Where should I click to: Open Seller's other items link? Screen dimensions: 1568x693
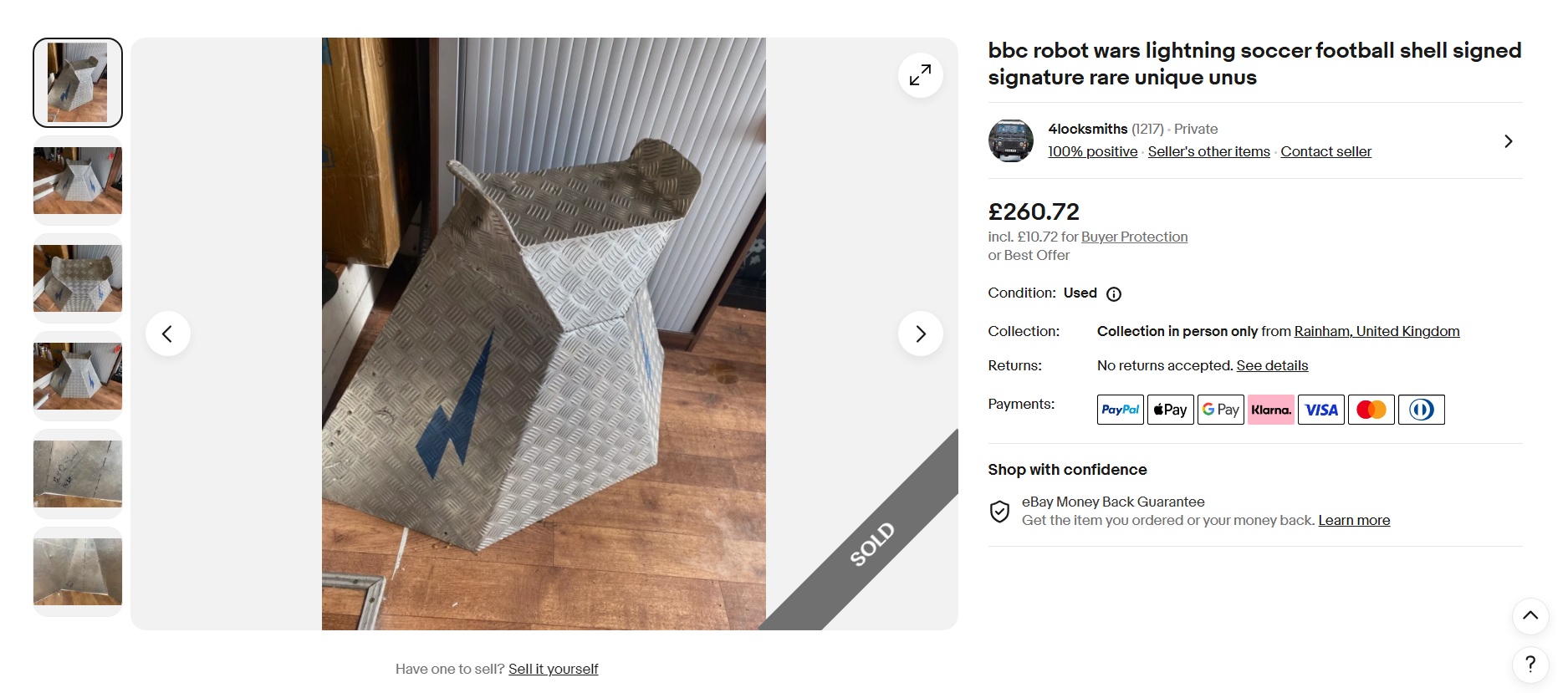[1208, 151]
